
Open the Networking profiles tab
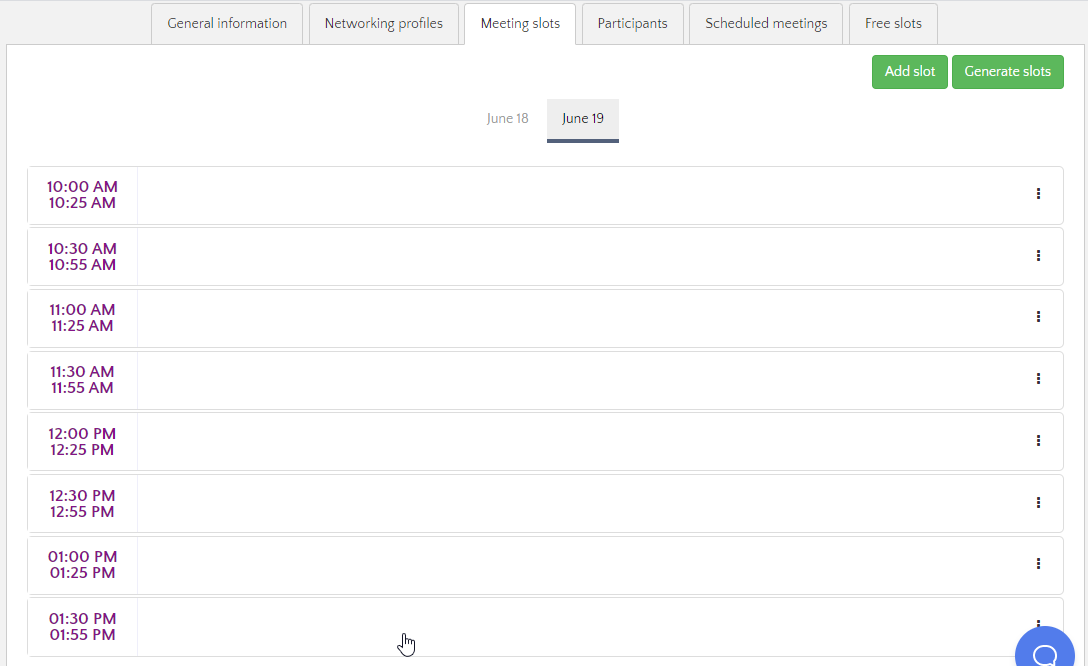[383, 24]
